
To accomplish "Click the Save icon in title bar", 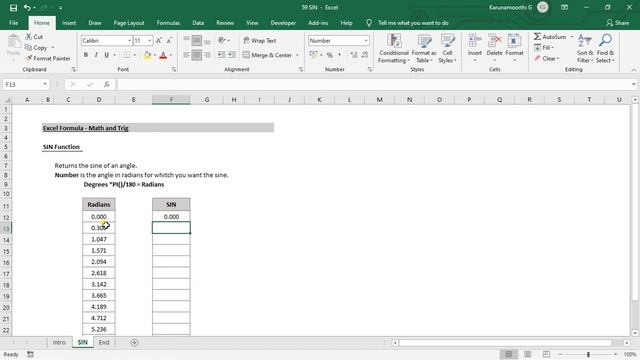I will click(13, 7).
